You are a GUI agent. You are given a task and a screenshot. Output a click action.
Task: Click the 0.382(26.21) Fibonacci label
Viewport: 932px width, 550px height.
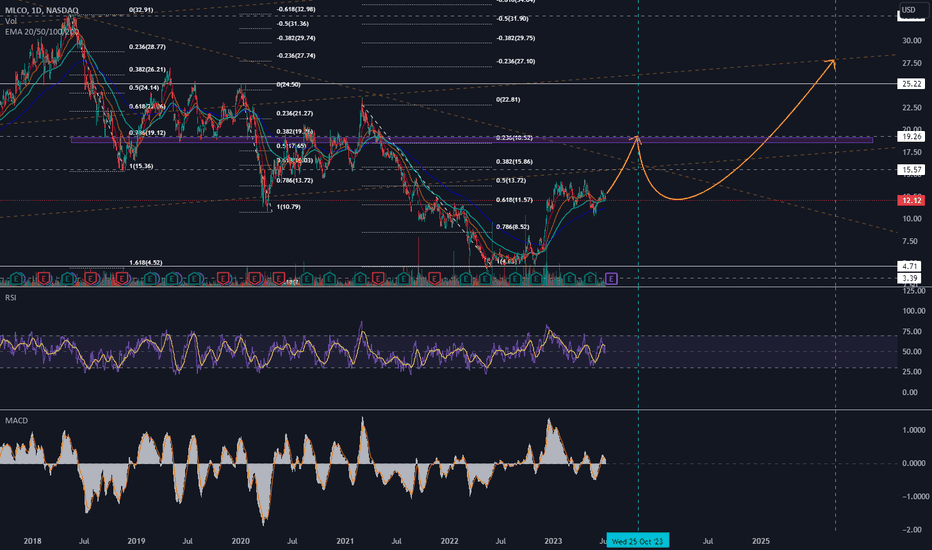[147, 70]
